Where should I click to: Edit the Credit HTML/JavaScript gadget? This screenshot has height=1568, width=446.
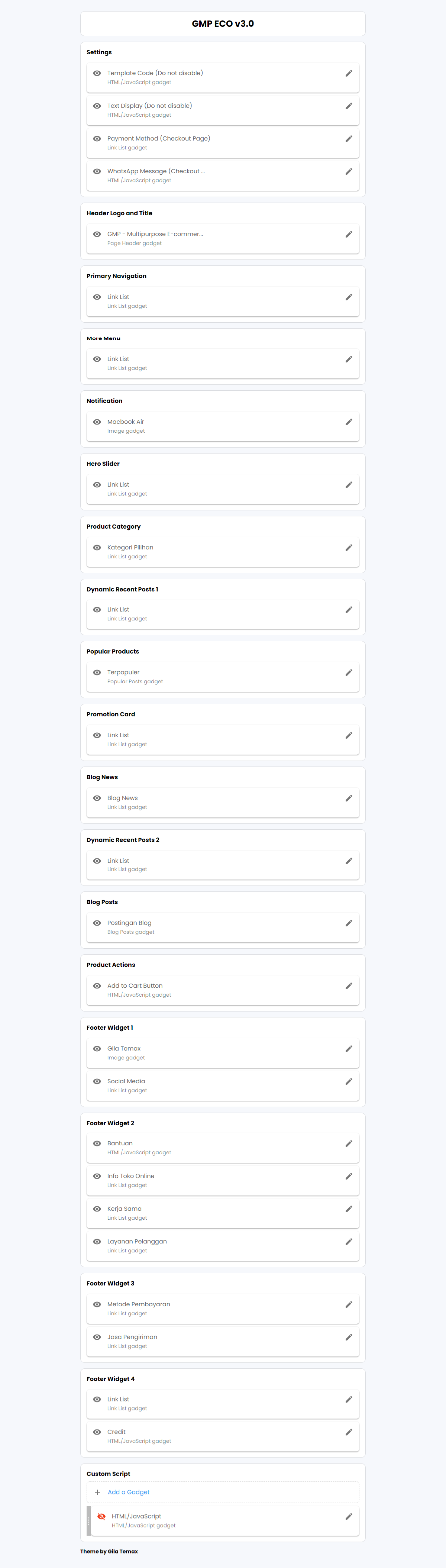point(349,1432)
